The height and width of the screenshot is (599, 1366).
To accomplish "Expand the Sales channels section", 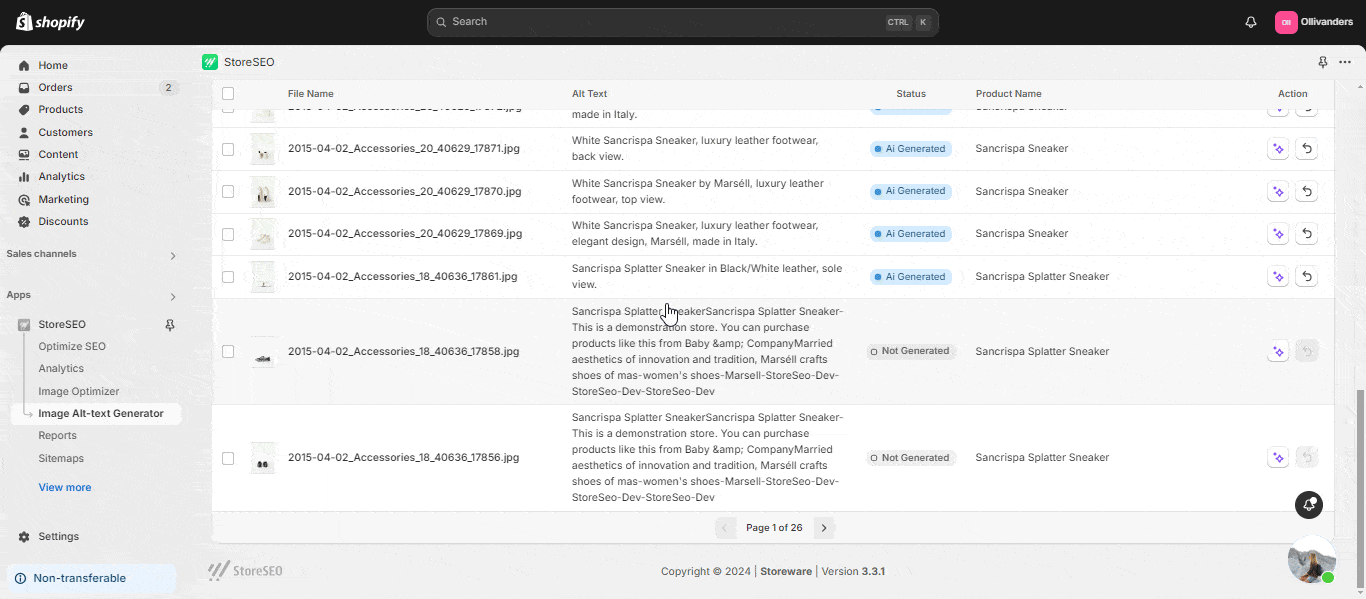I will click(172, 256).
